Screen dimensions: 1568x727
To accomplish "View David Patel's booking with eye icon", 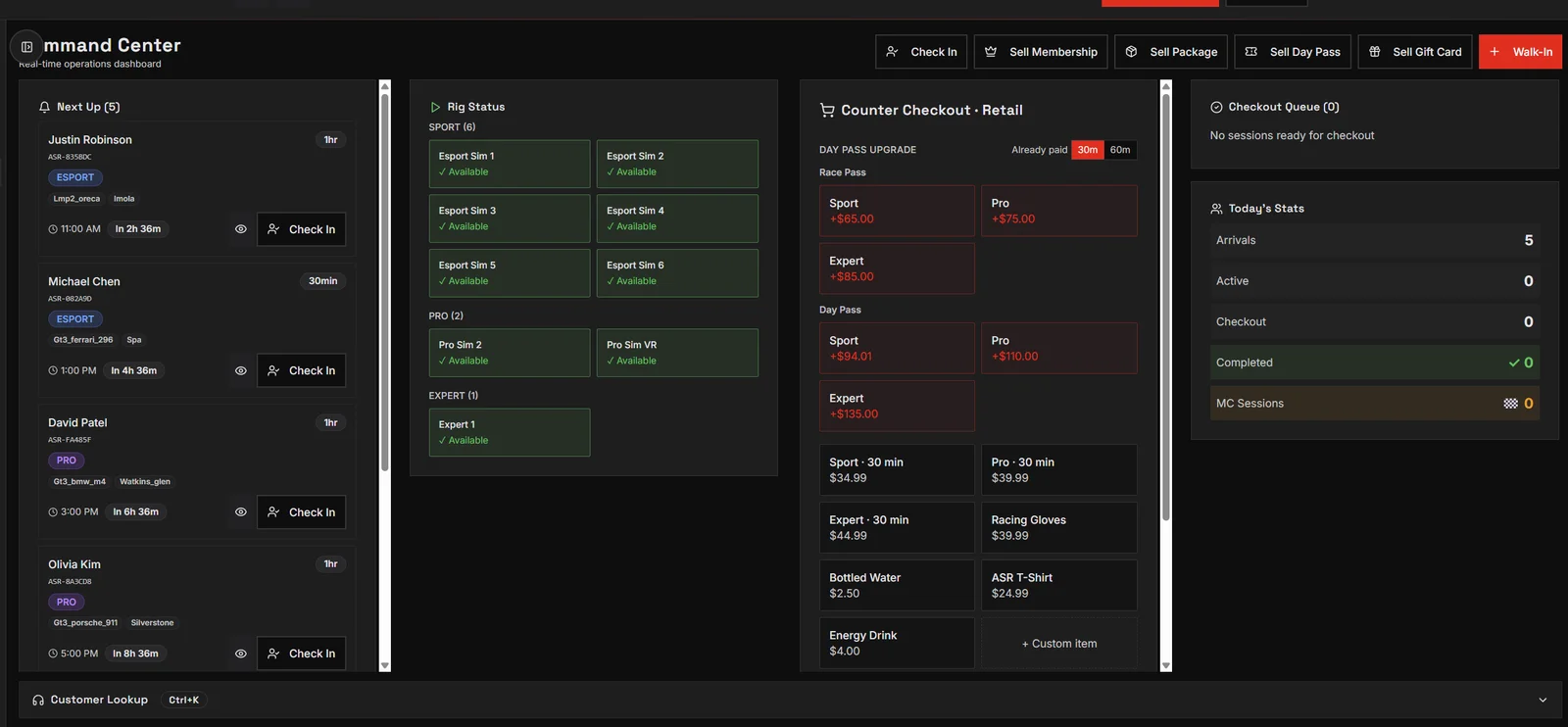I will pos(240,512).
